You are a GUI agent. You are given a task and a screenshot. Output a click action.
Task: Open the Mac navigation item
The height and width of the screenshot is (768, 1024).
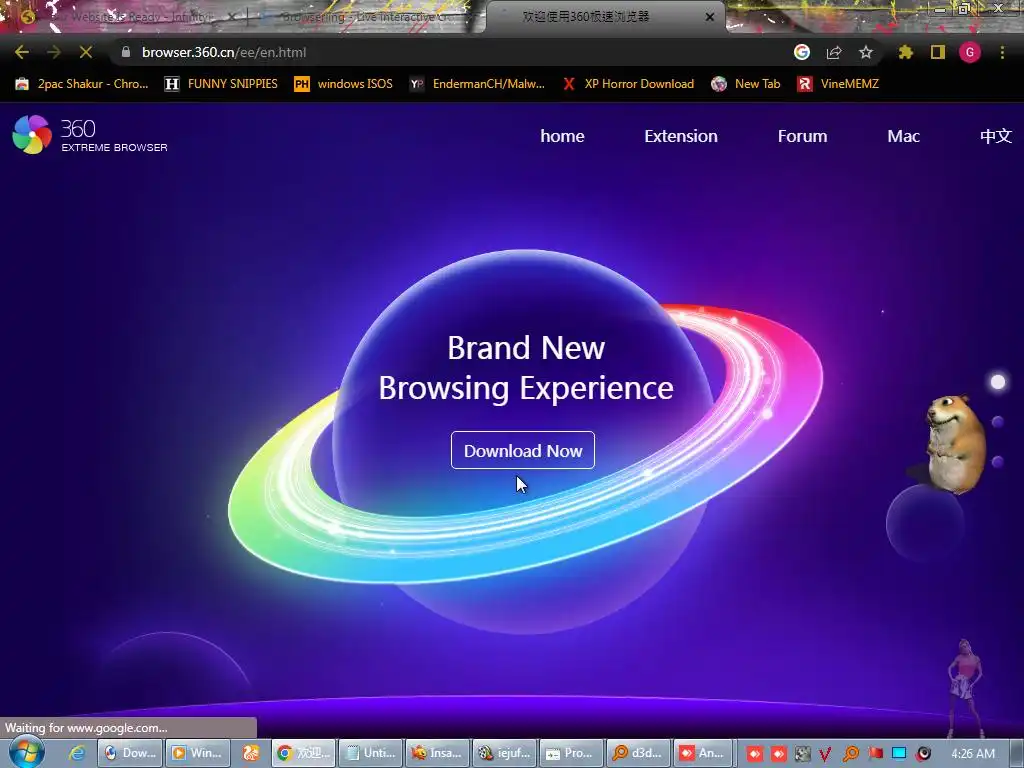(903, 136)
